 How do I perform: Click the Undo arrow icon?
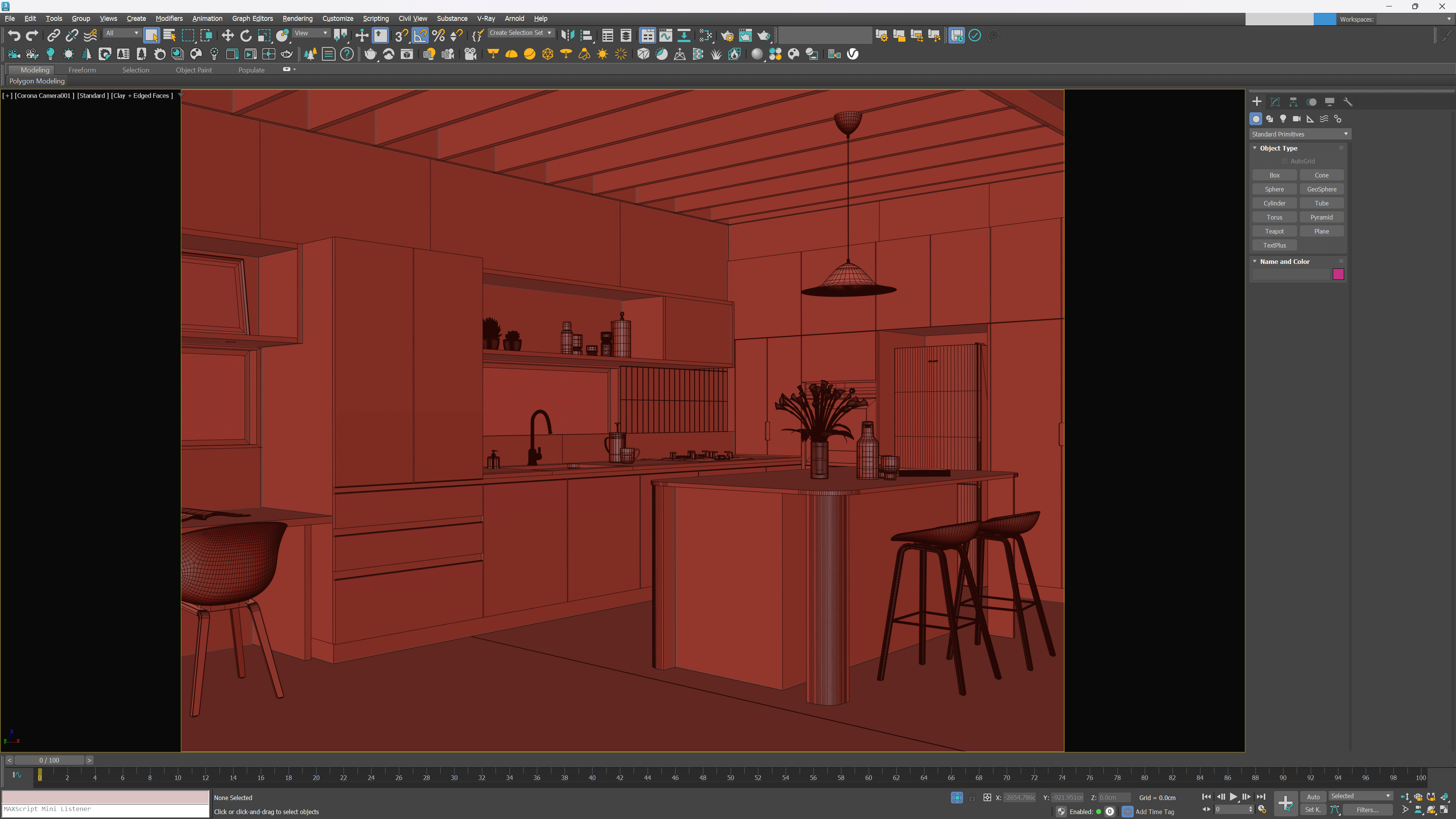[x=14, y=36]
